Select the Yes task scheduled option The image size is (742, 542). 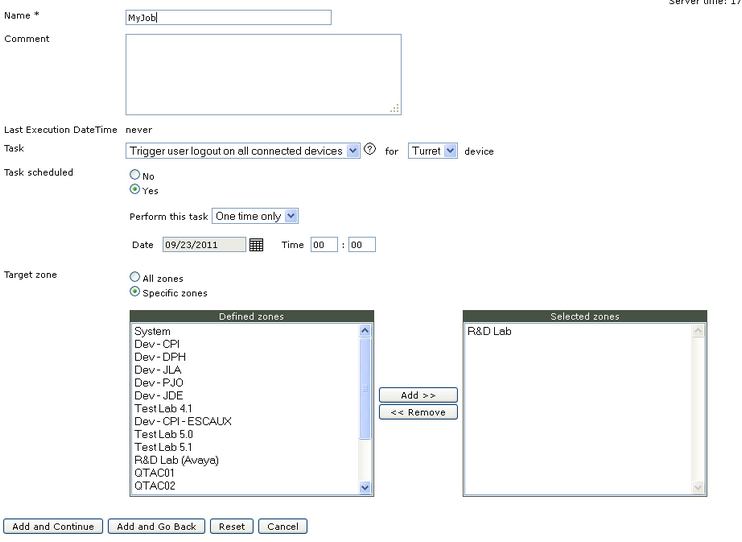(x=135, y=189)
